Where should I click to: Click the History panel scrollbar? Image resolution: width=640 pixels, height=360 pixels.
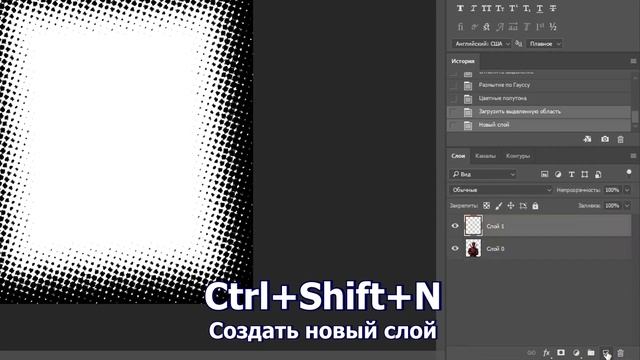pos(635,117)
